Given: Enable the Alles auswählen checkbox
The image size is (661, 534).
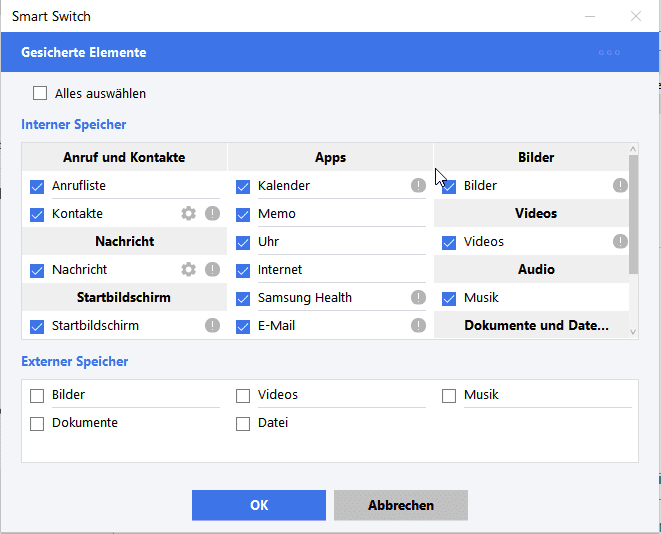Looking at the screenshot, I should click(x=40, y=93).
